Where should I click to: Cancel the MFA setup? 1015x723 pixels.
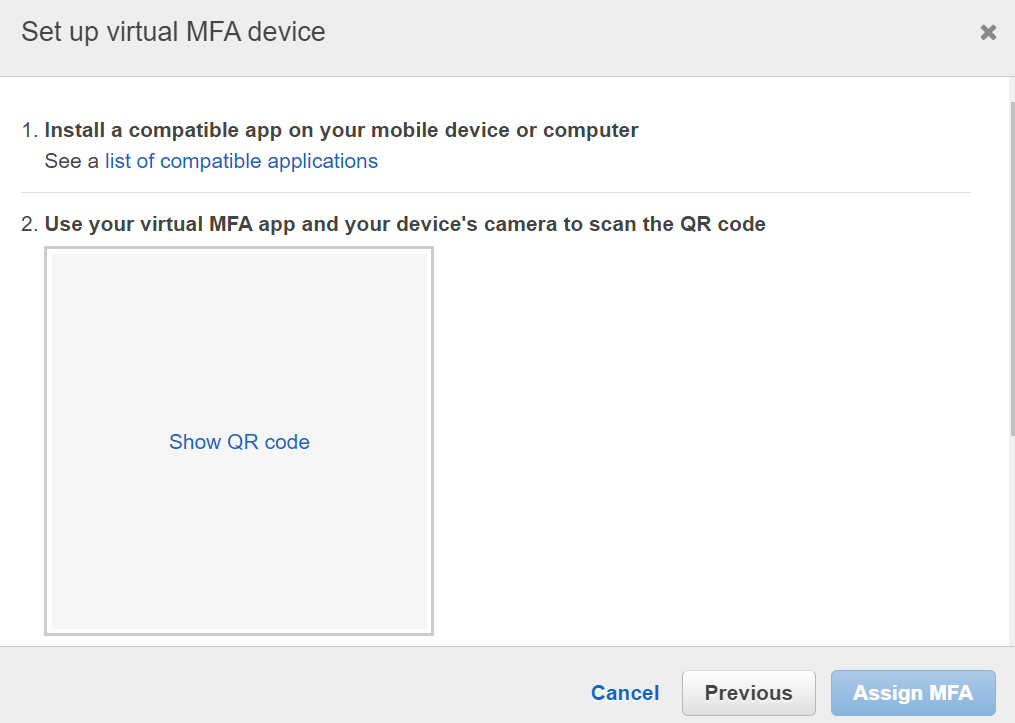(625, 693)
